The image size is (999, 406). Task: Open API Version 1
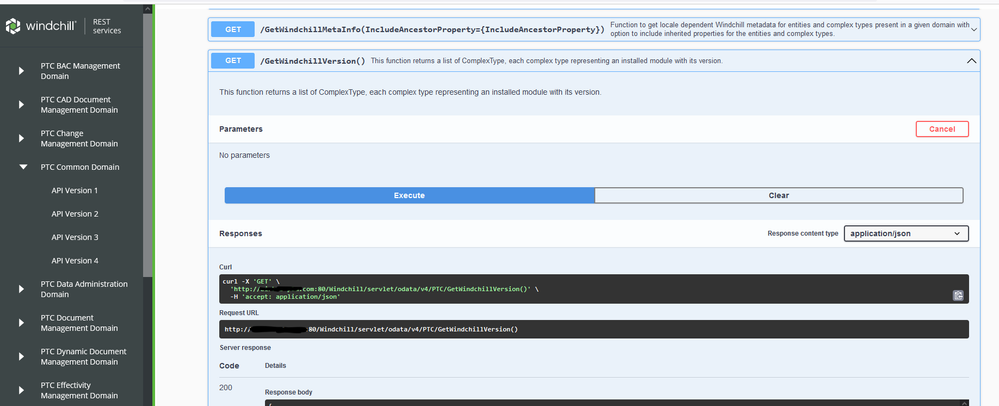click(75, 191)
